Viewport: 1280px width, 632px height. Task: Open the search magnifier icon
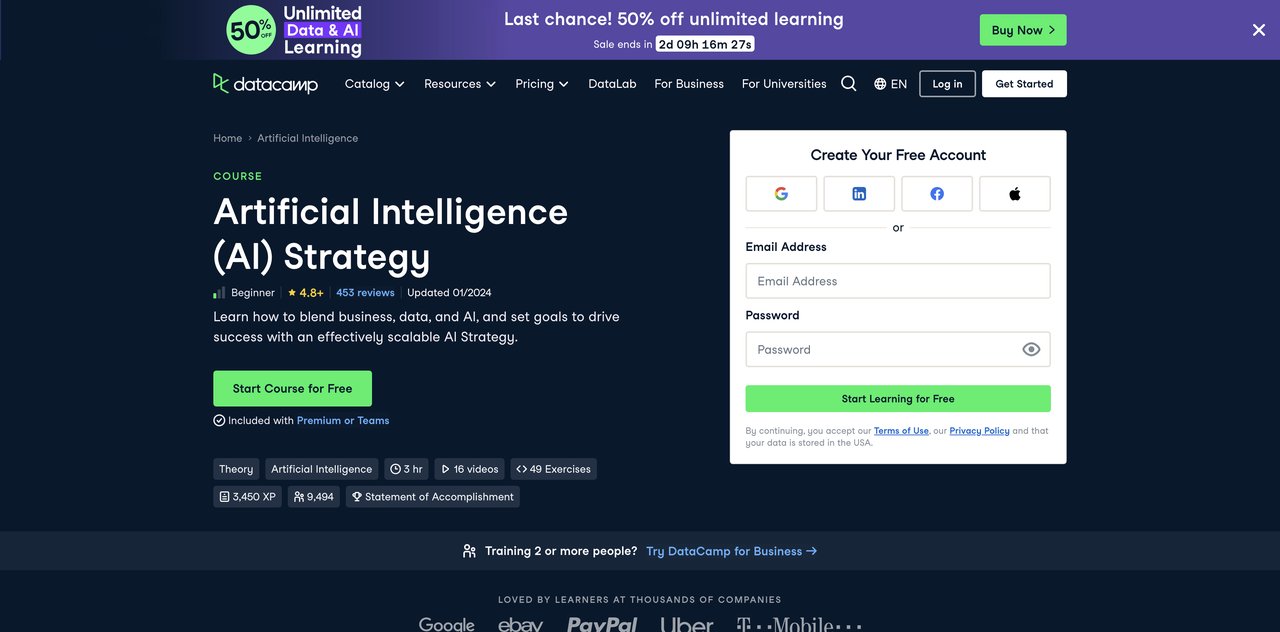click(x=849, y=84)
